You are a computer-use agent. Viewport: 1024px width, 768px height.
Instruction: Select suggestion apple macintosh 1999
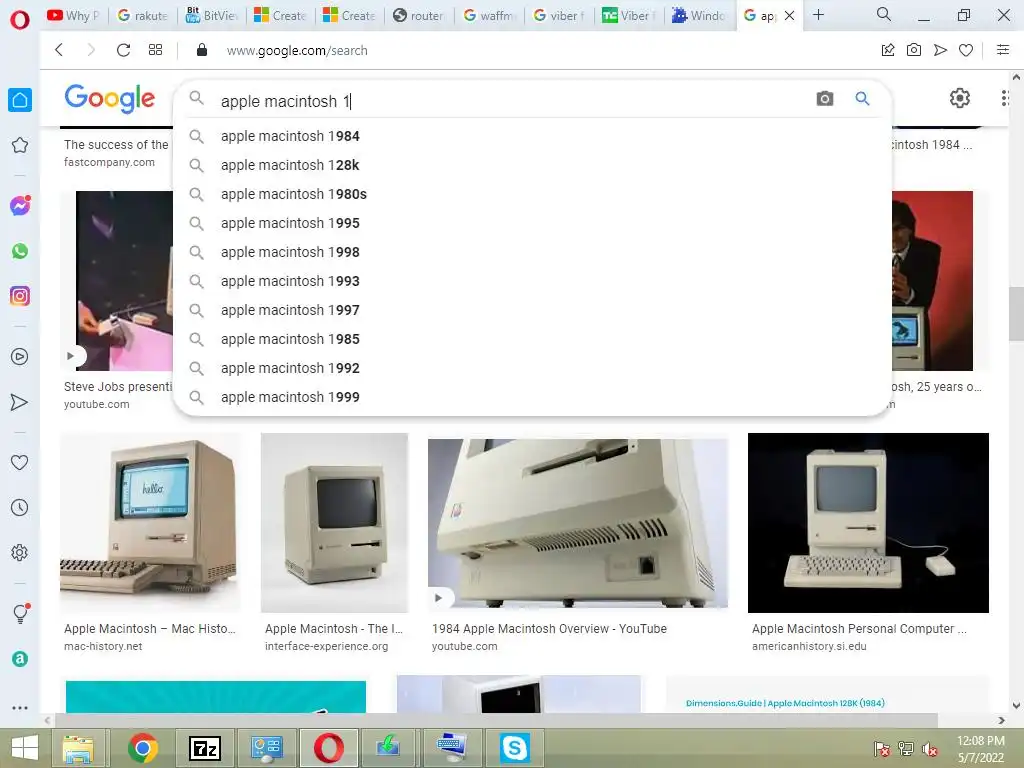pos(532,397)
